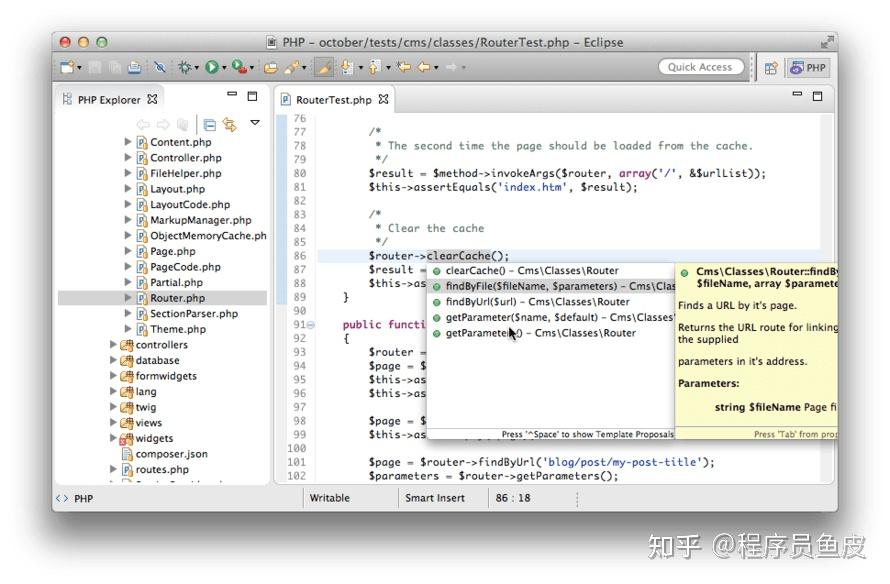Close the PHP Explorer view
The width and height of the screenshot is (890, 584).
(152, 99)
